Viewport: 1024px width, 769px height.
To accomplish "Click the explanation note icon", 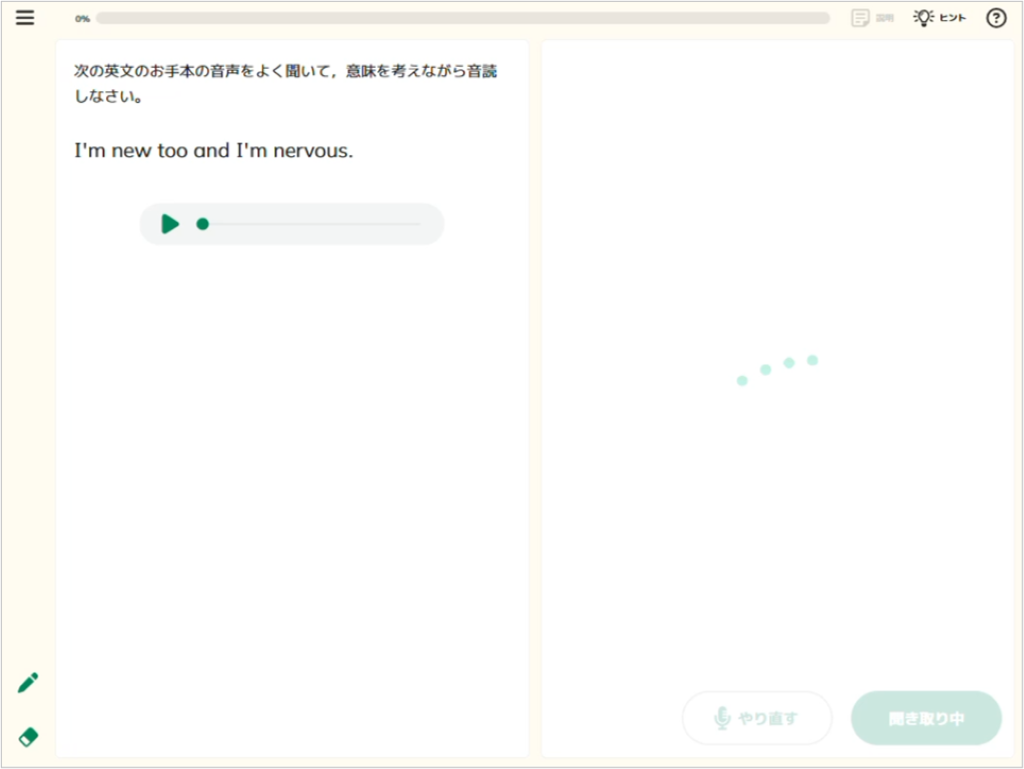I will point(860,18).
